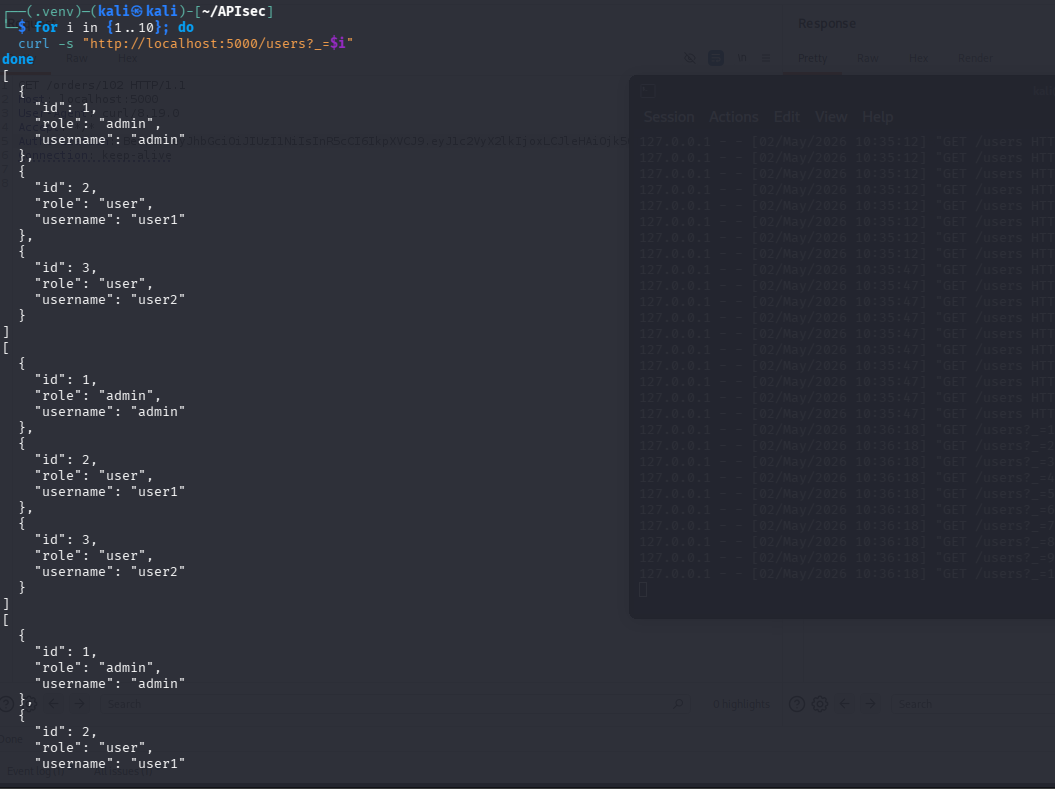Screen dimensions: 1055x789
Task: Click the '0 highlights' label in Burp
Action: pyautogui.click(x=741, y=704)
